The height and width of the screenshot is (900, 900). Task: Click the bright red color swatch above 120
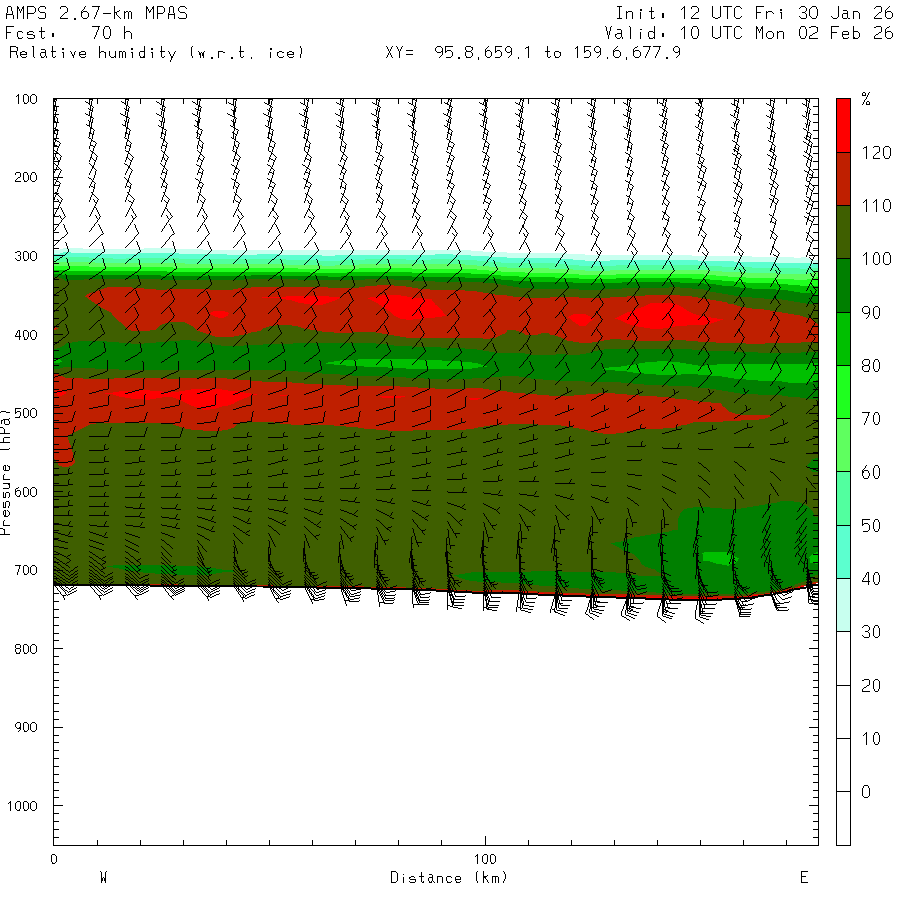pos(843,125)
